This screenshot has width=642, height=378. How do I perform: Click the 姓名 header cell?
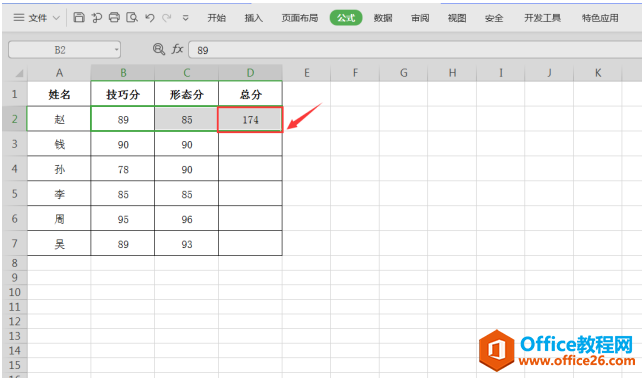click(59, 94)
